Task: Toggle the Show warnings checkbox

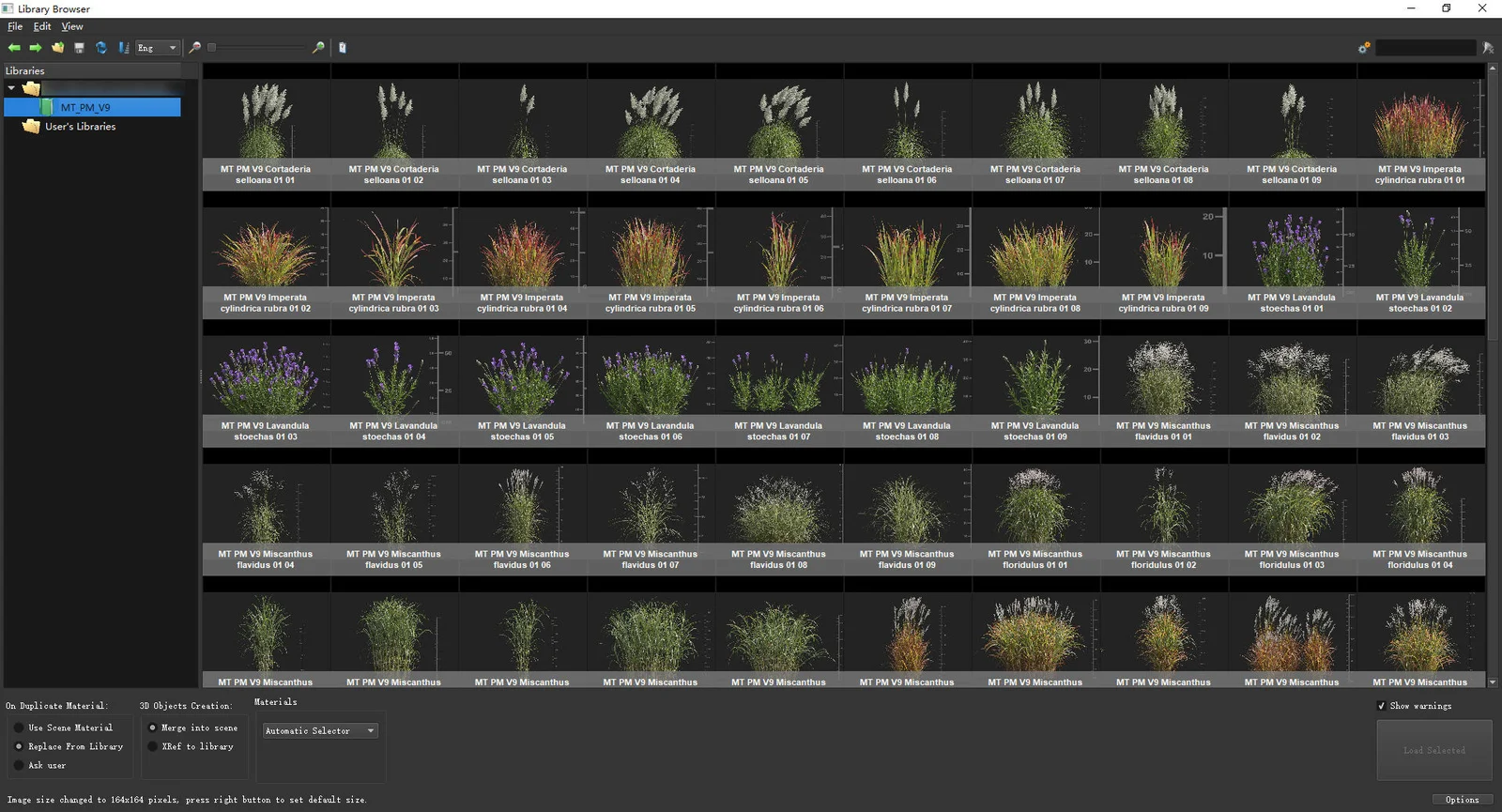Action: 1381,706
